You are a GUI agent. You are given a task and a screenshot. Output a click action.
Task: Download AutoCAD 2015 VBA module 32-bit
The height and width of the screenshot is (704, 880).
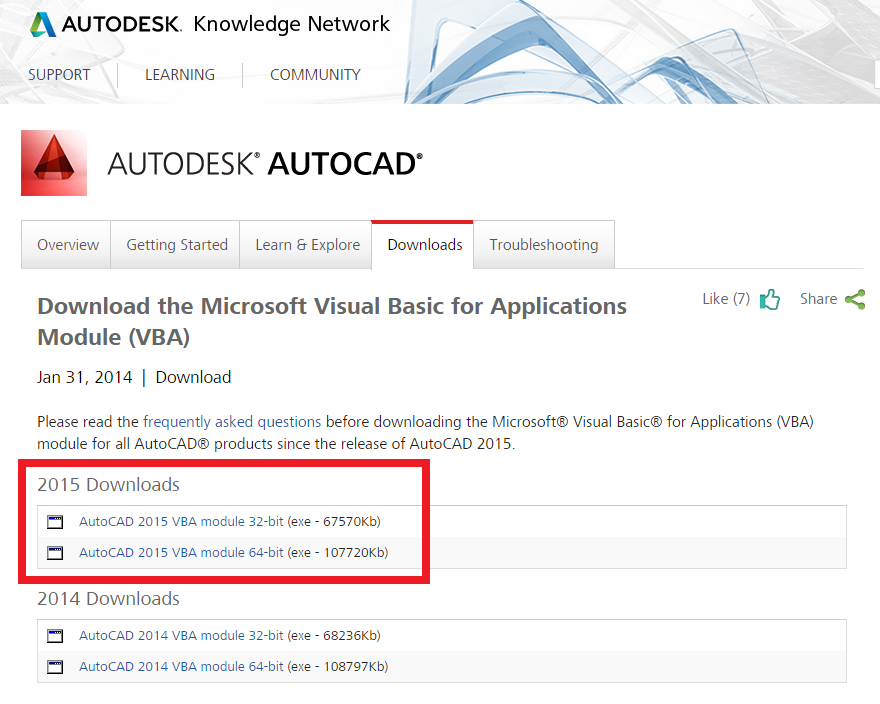pyautogui.click(x=181, y=522)
